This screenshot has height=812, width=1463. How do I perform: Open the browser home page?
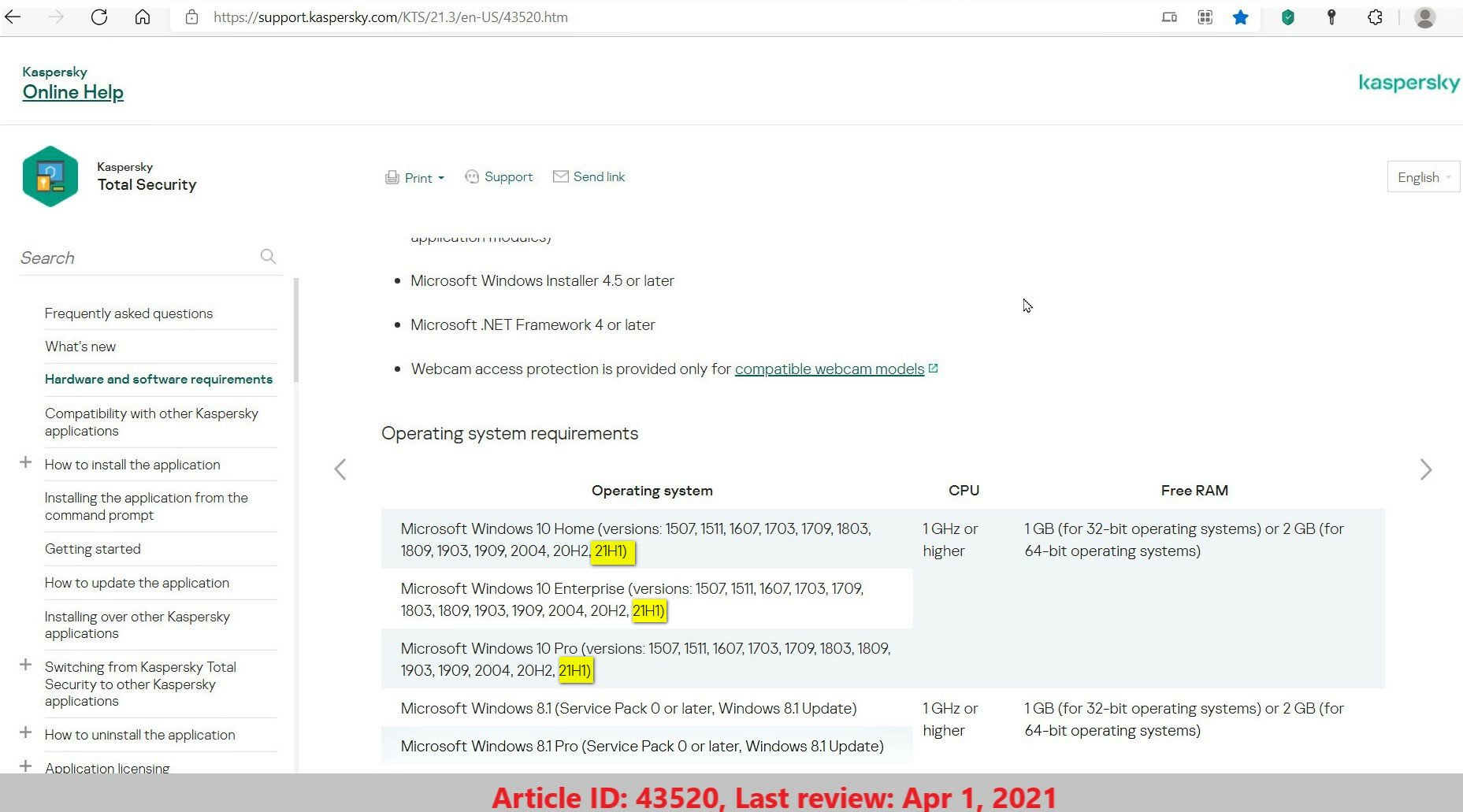point(143,17)
